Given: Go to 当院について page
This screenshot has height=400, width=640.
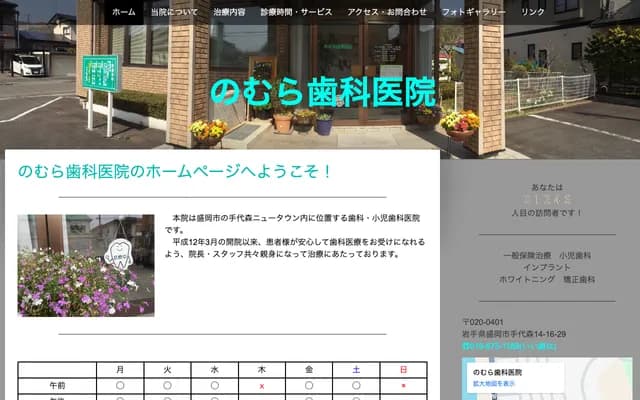Looking at the screenshot, I should pyautogui.click(x=173, y=12).
